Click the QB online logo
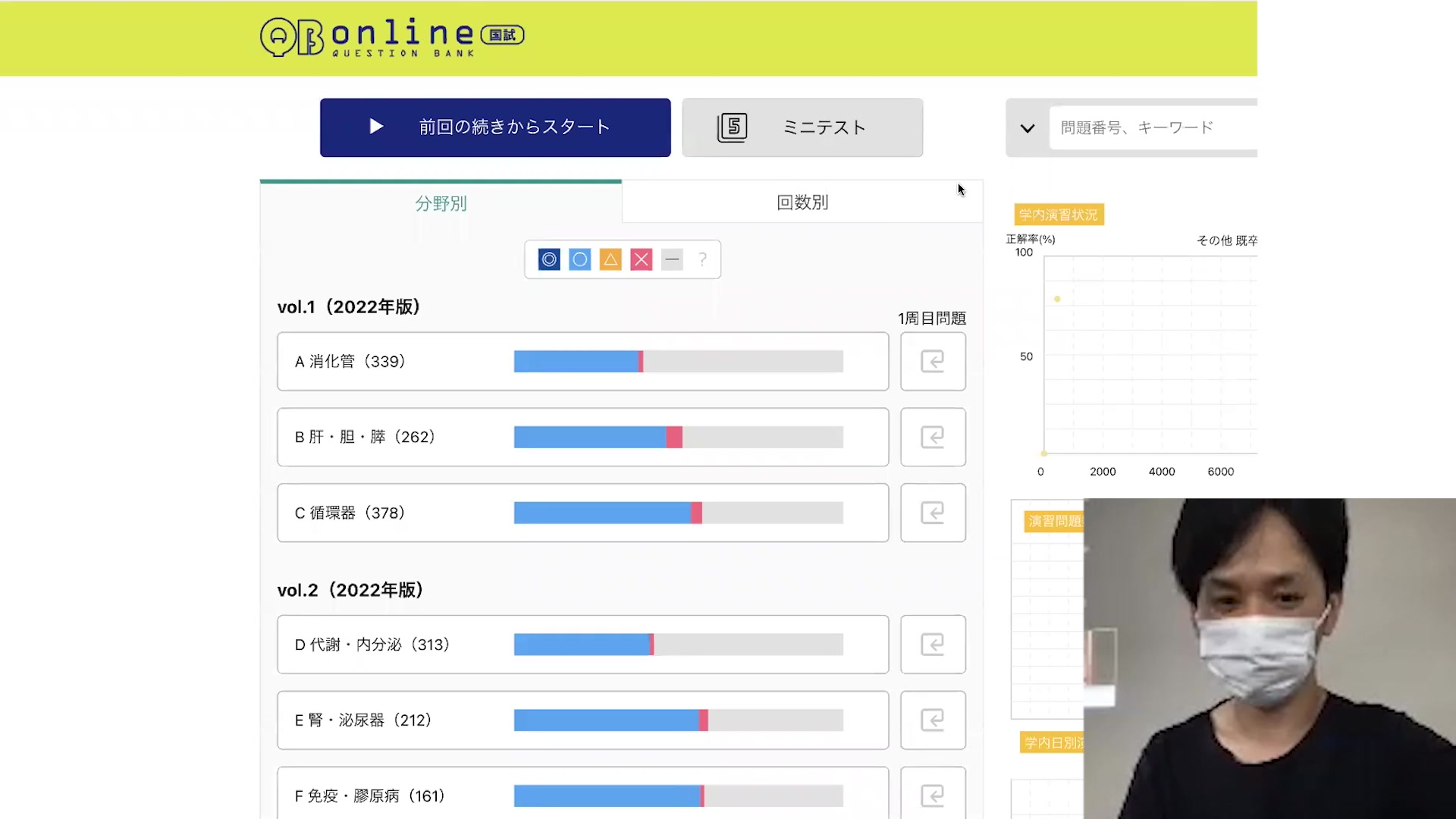The width and height of the screenshot is (1456, 819). click(x=392, y=36)
